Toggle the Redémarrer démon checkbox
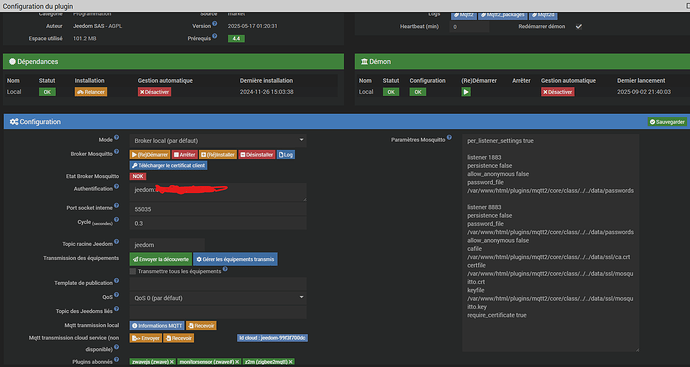Screen dimensions: 690x367 pyautogui.click(x=579, y=26)
